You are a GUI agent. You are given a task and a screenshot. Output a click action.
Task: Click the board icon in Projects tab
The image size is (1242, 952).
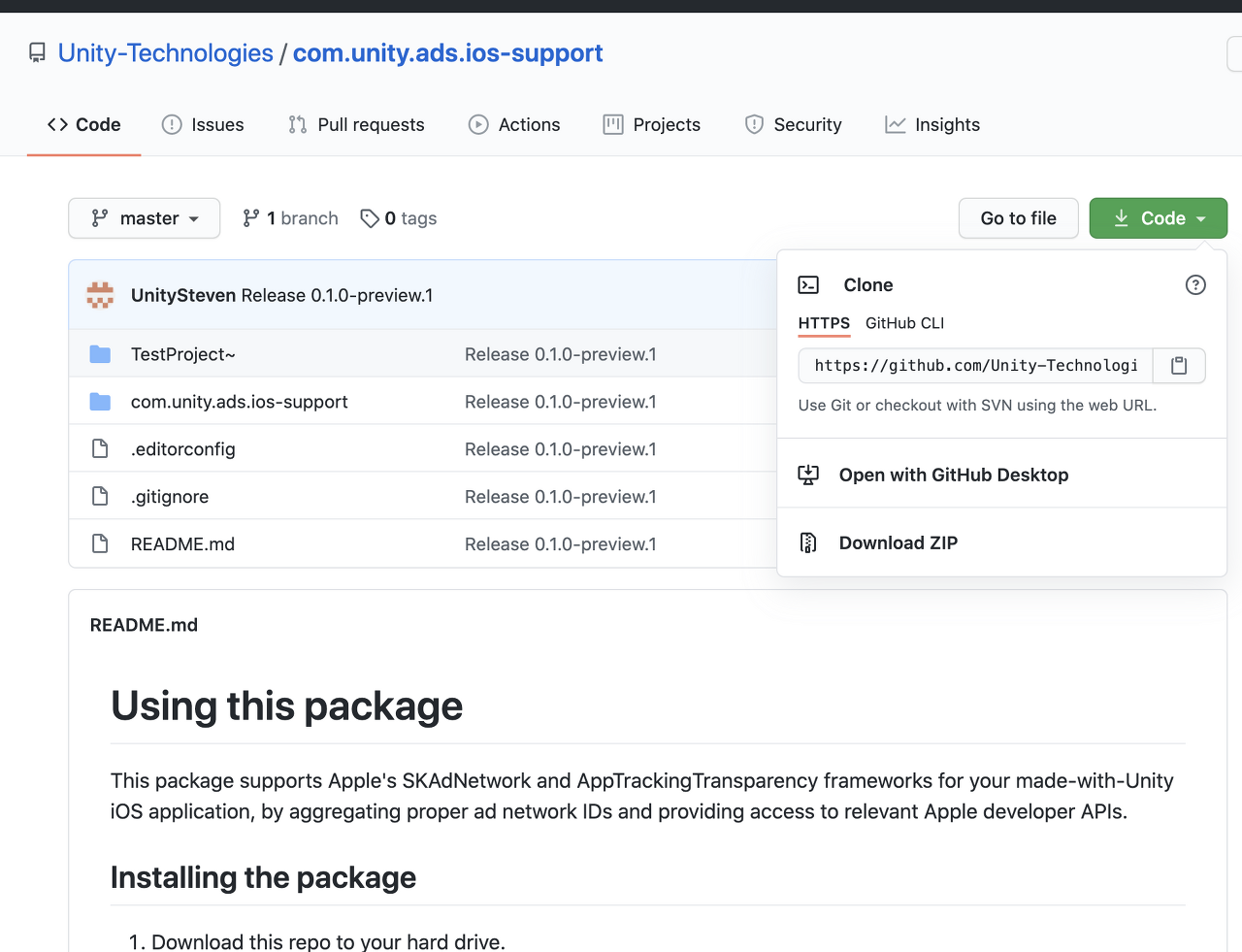click(x=613, y=124)
